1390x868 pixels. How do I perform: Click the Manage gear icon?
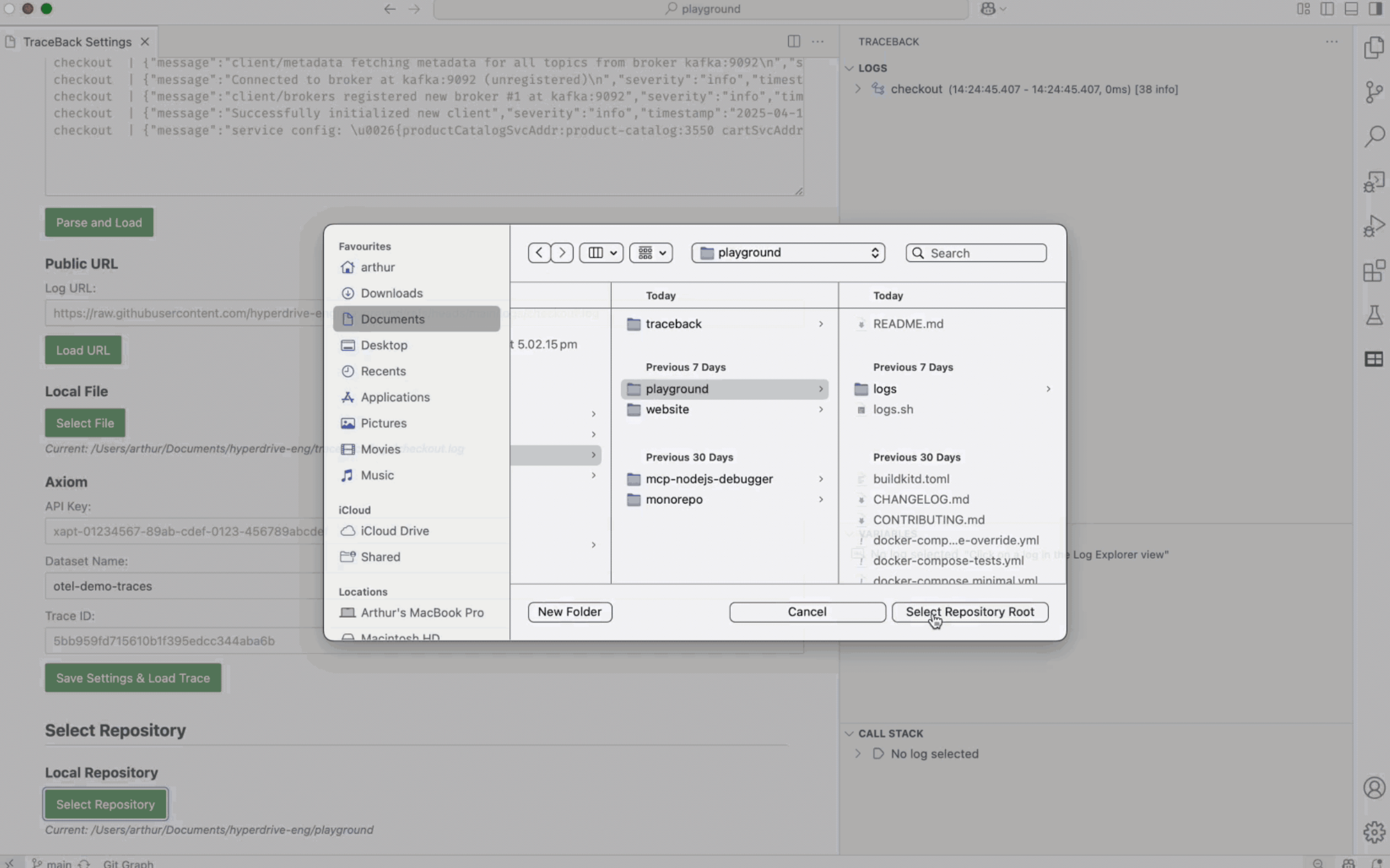(1374, 832)
